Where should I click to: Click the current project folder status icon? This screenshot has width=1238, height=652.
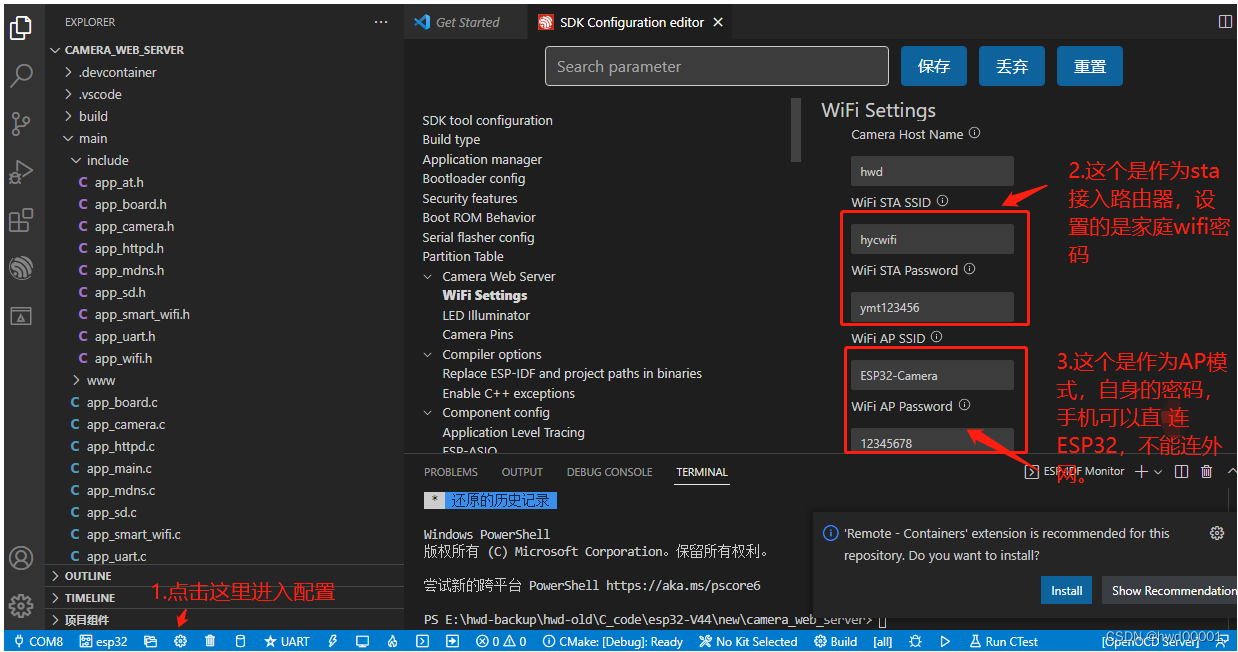tap(151, 642)
